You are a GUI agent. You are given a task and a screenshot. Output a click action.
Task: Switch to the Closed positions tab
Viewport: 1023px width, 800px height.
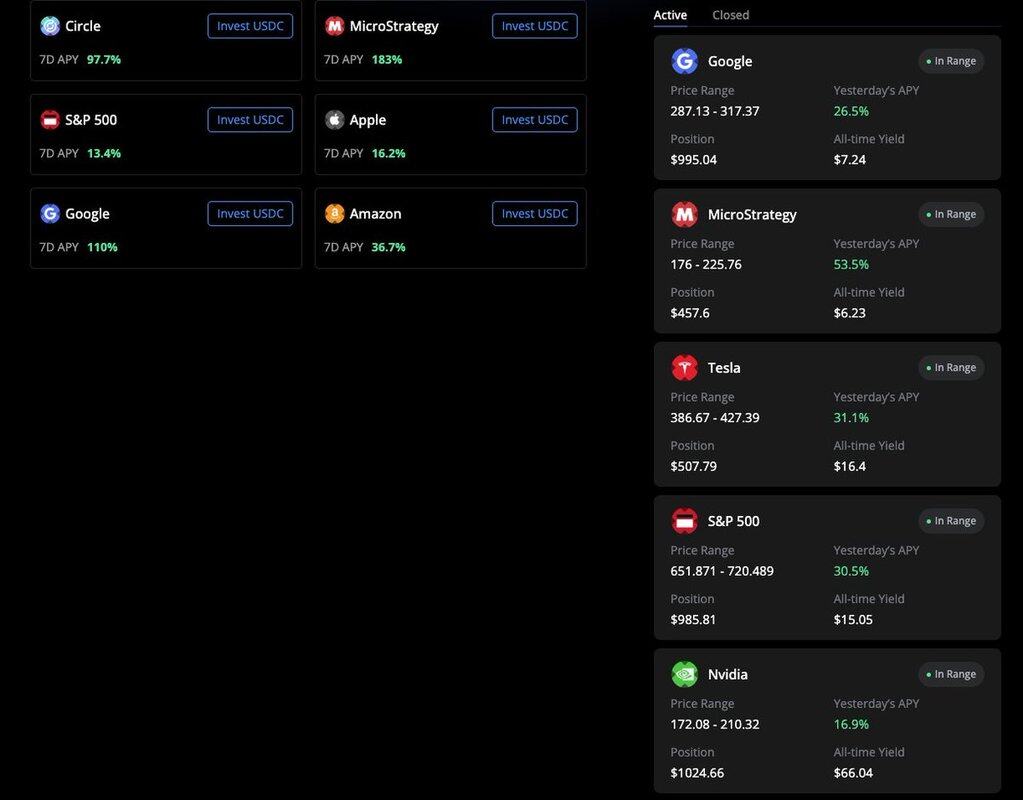730,15
